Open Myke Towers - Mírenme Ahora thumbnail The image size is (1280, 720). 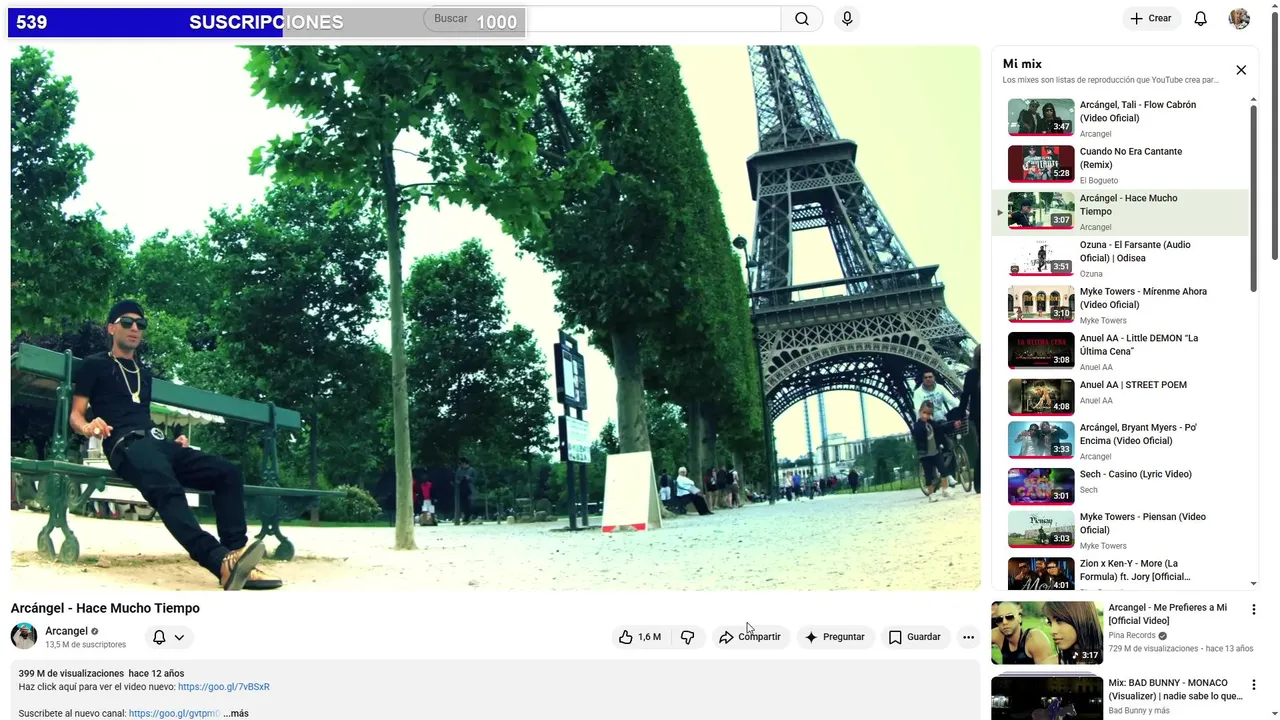(1041, 304)
